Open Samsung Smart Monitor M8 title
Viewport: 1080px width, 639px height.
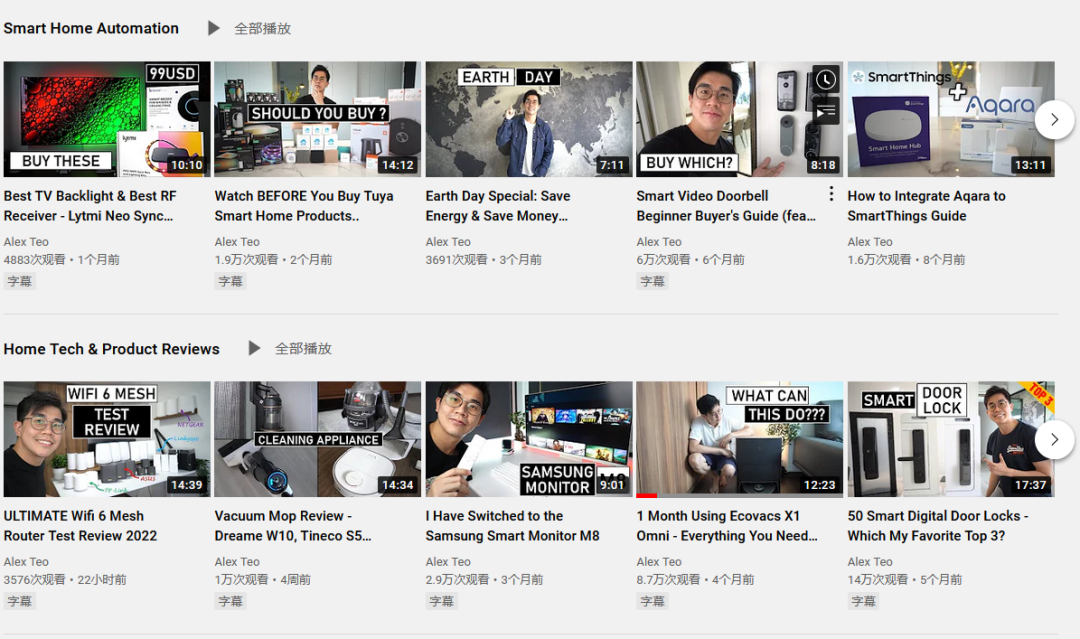[x=512, y=526]
